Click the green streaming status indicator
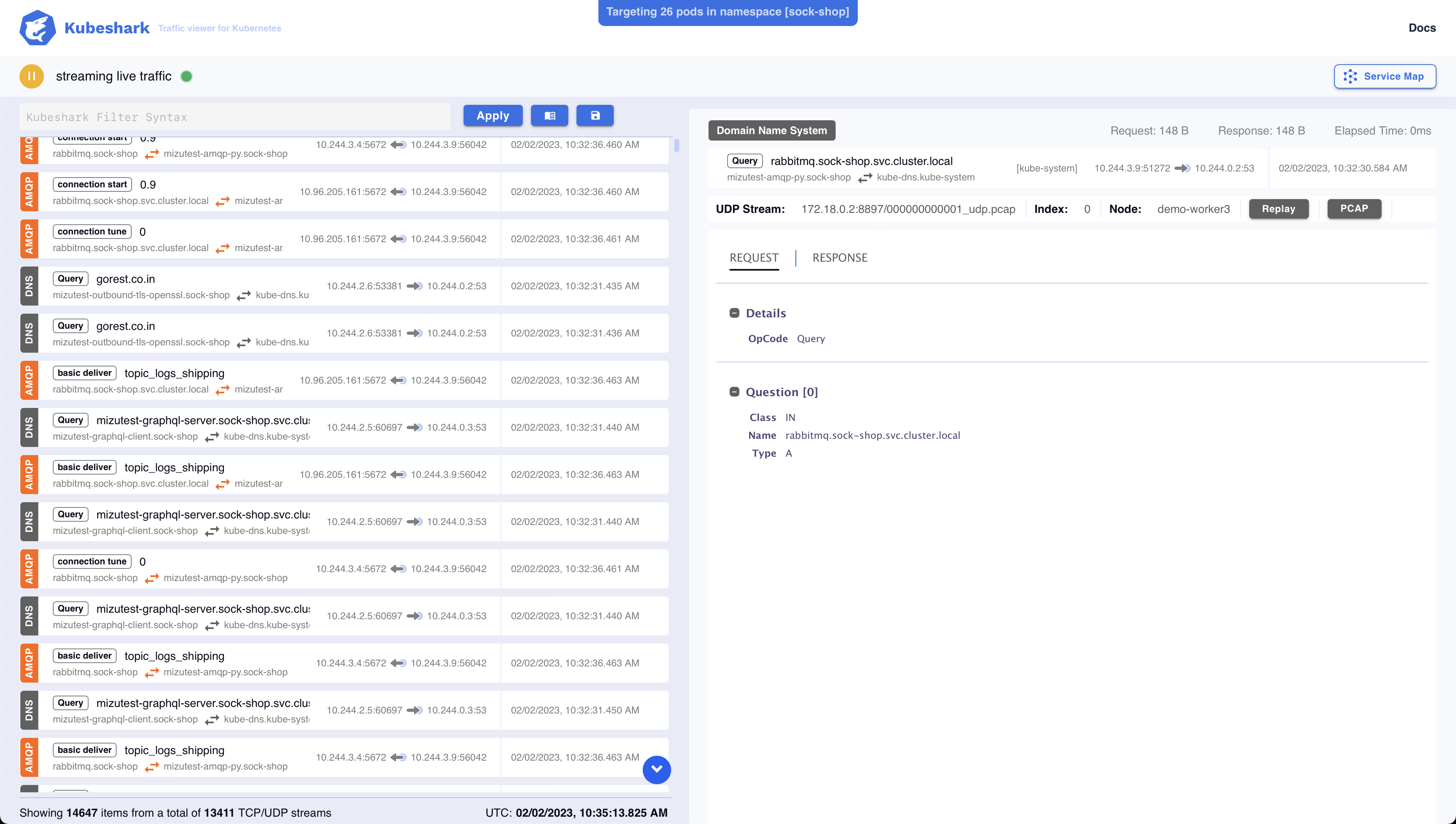The width and height of the screenshot is (1456, 824). tap(186, 76)
